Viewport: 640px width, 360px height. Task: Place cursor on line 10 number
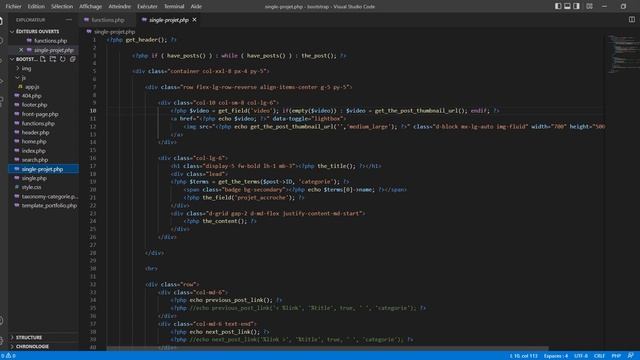(93, 111)
